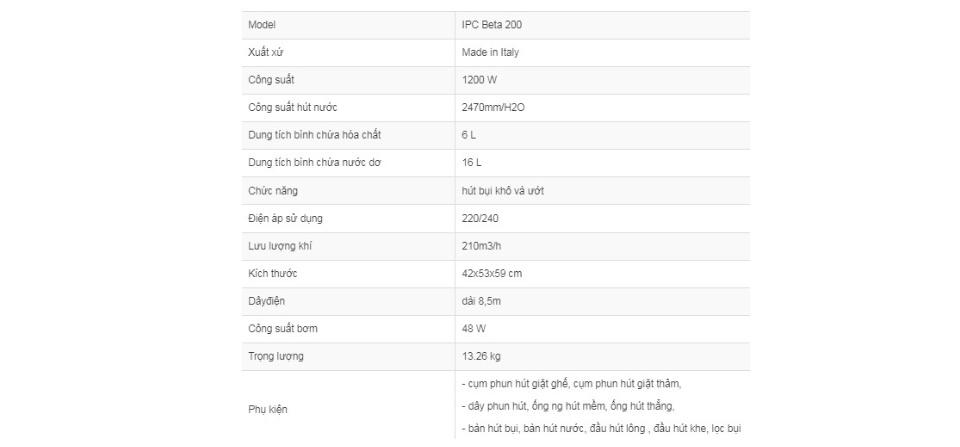
Task: Click the "210m3/h" airflow value
Action: coord(483,245)
